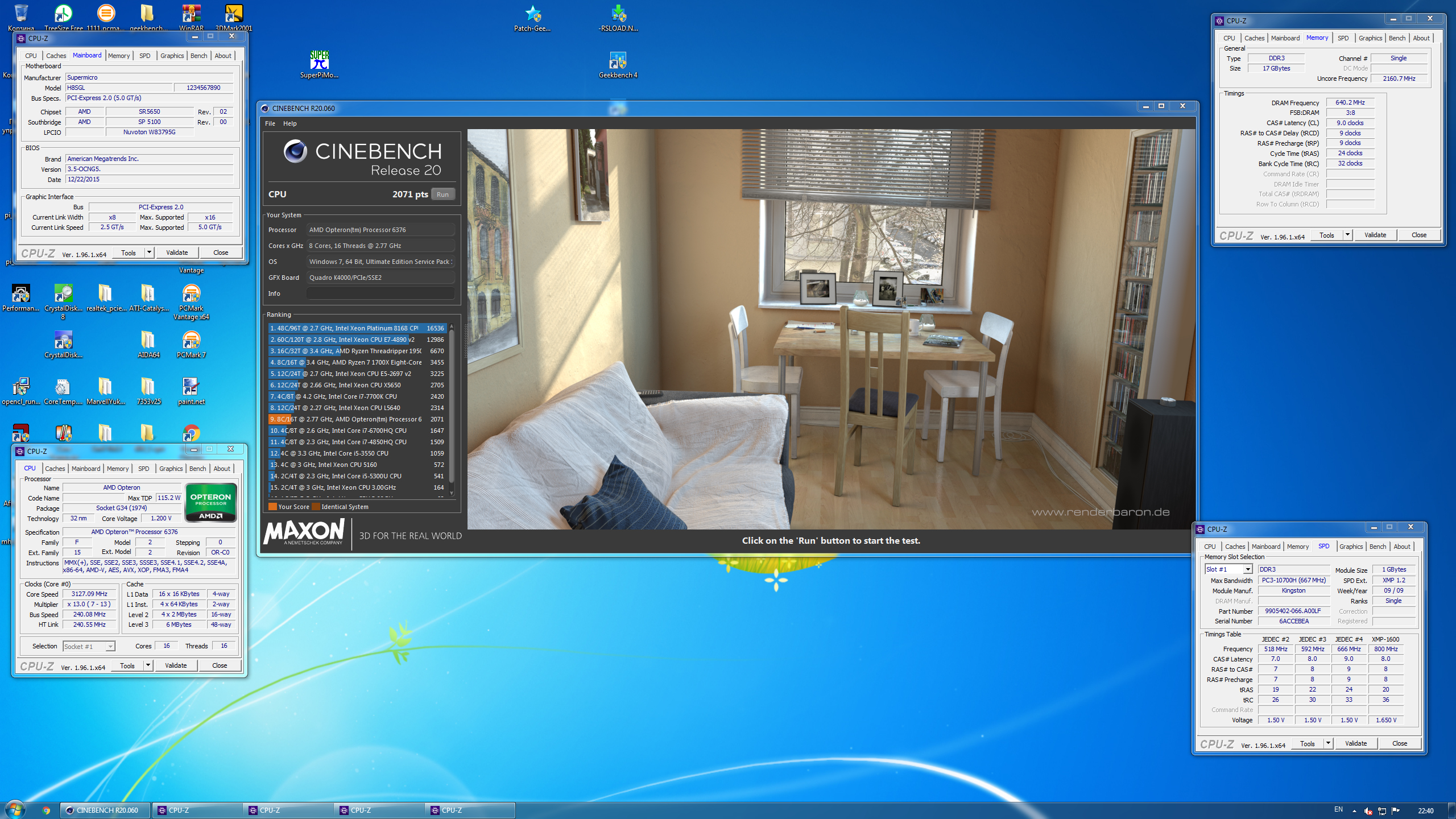Open the SuperPiMod desktop icon
Image resolution: width=1456 pixels, height=819 pixels.
click(x=319, y=64)
